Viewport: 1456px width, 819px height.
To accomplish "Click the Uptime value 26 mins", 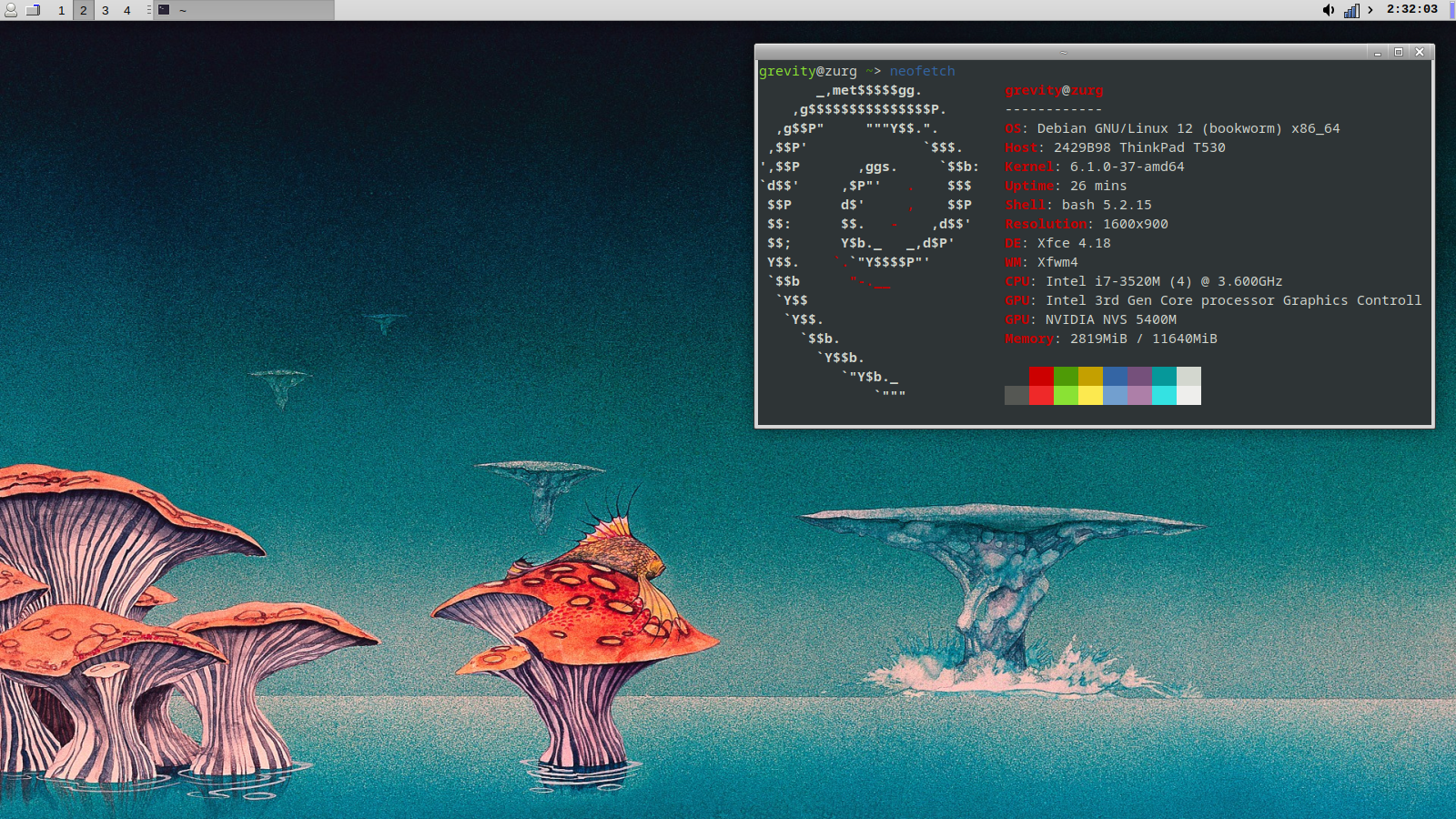I will [1098, 186].
